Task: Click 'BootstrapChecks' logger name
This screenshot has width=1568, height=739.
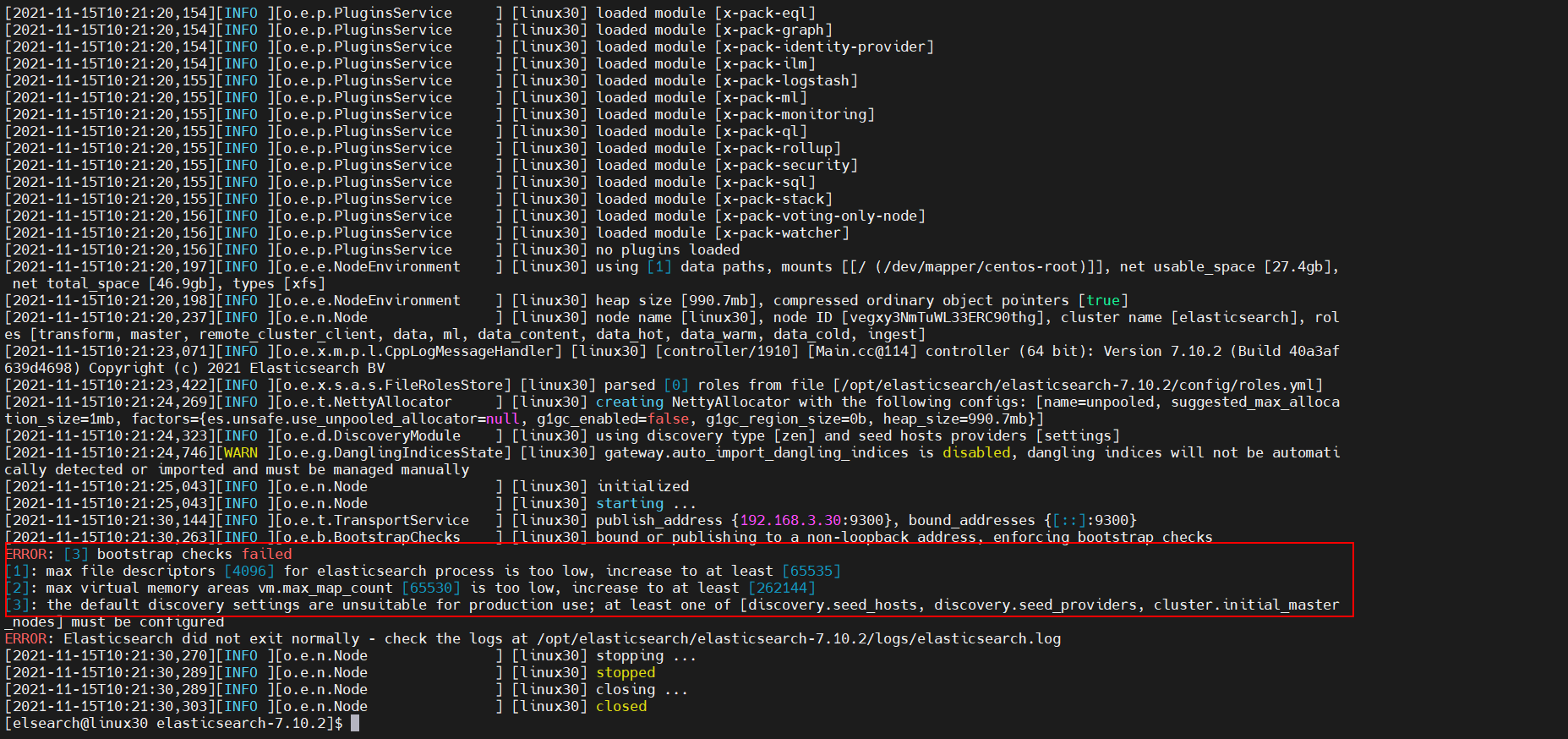Action: click(397, 537)
